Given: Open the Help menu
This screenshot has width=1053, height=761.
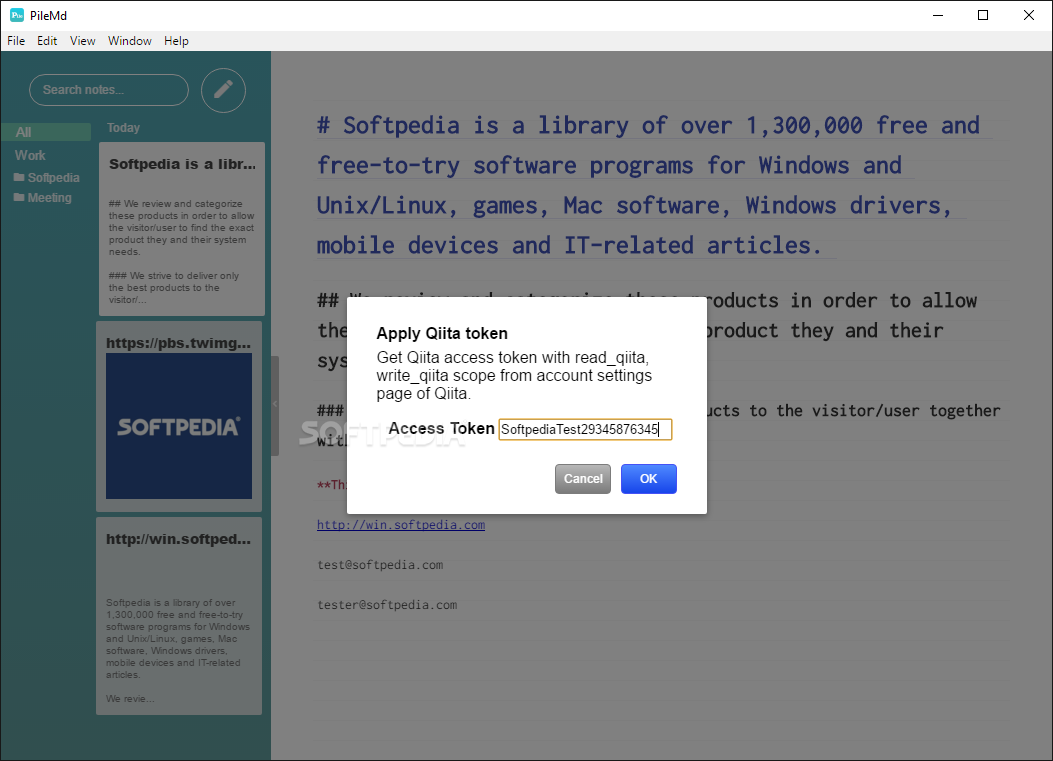Looking at the screenshot, I should tap(177, 41).
